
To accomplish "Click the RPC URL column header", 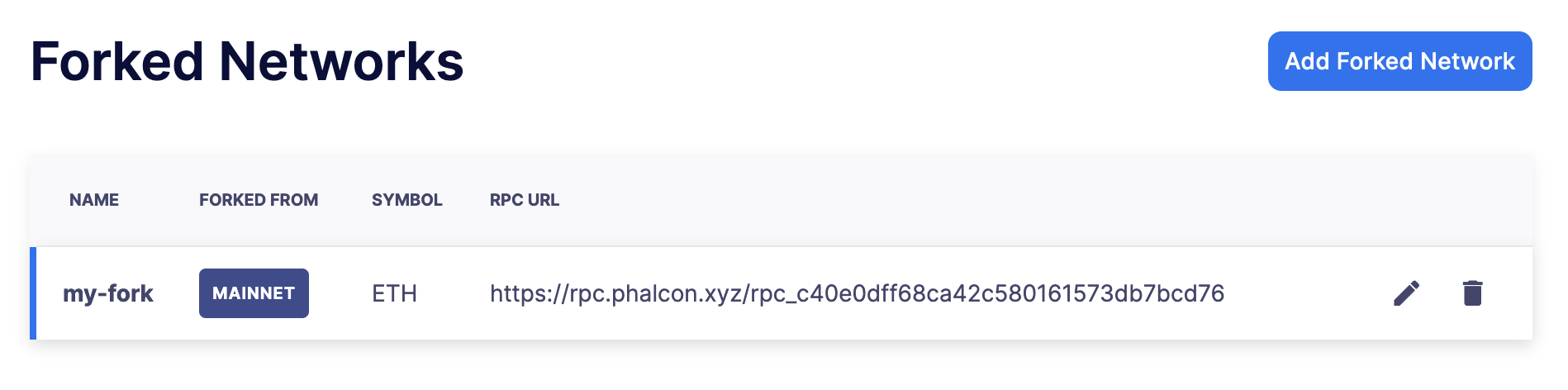I will [525, 200].
